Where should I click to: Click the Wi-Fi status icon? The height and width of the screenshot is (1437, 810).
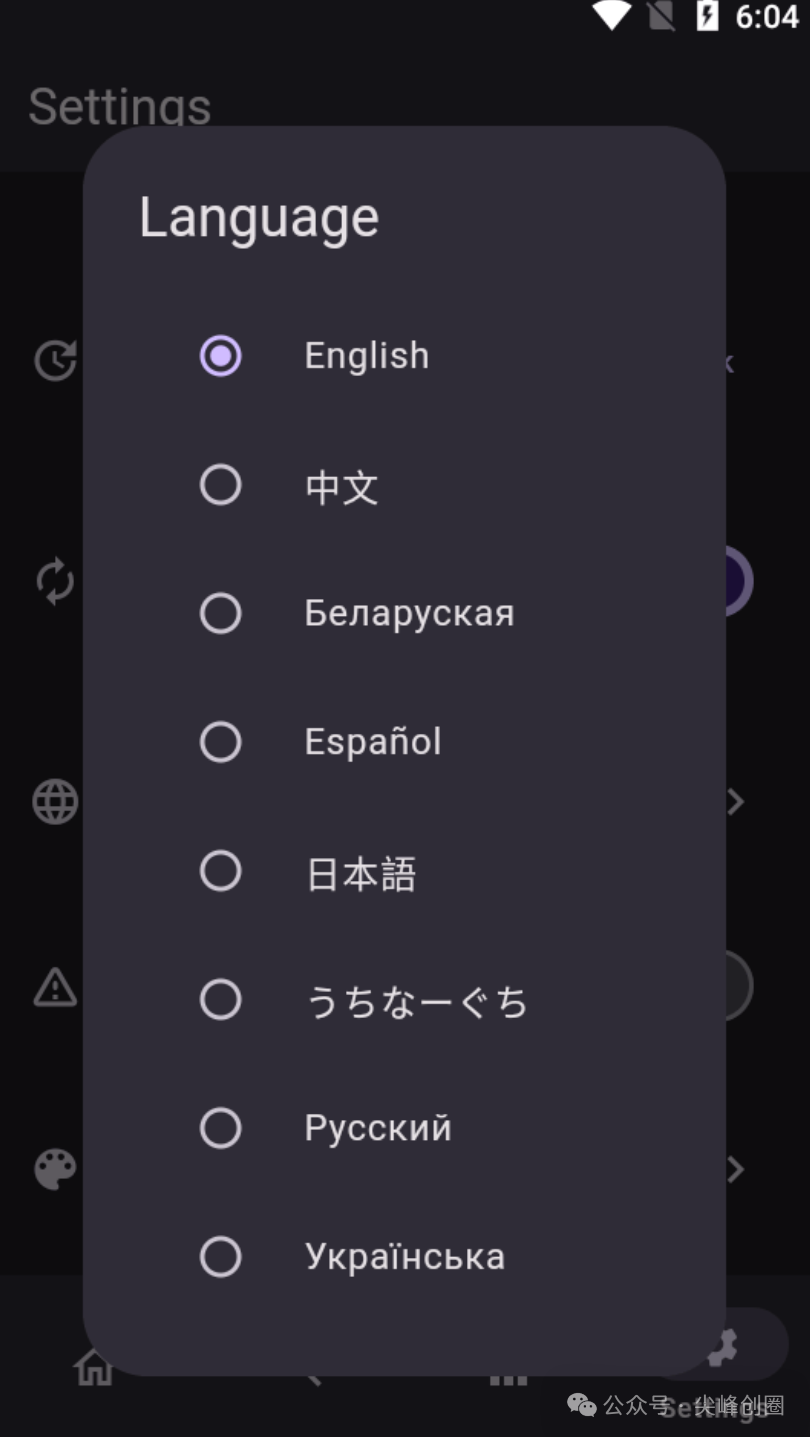point(612,15)
